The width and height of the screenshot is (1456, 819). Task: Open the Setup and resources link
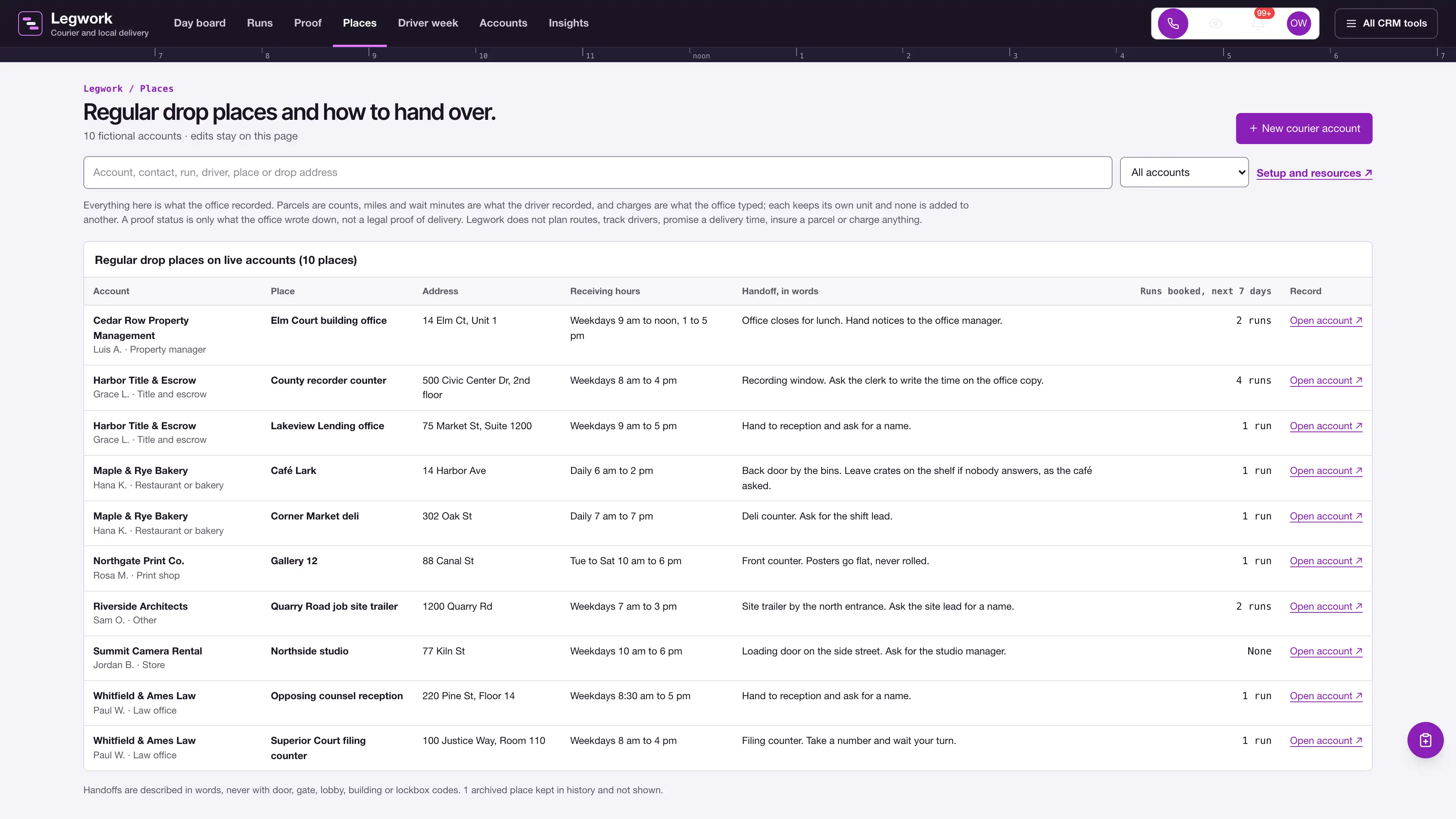pos(1314,173)
